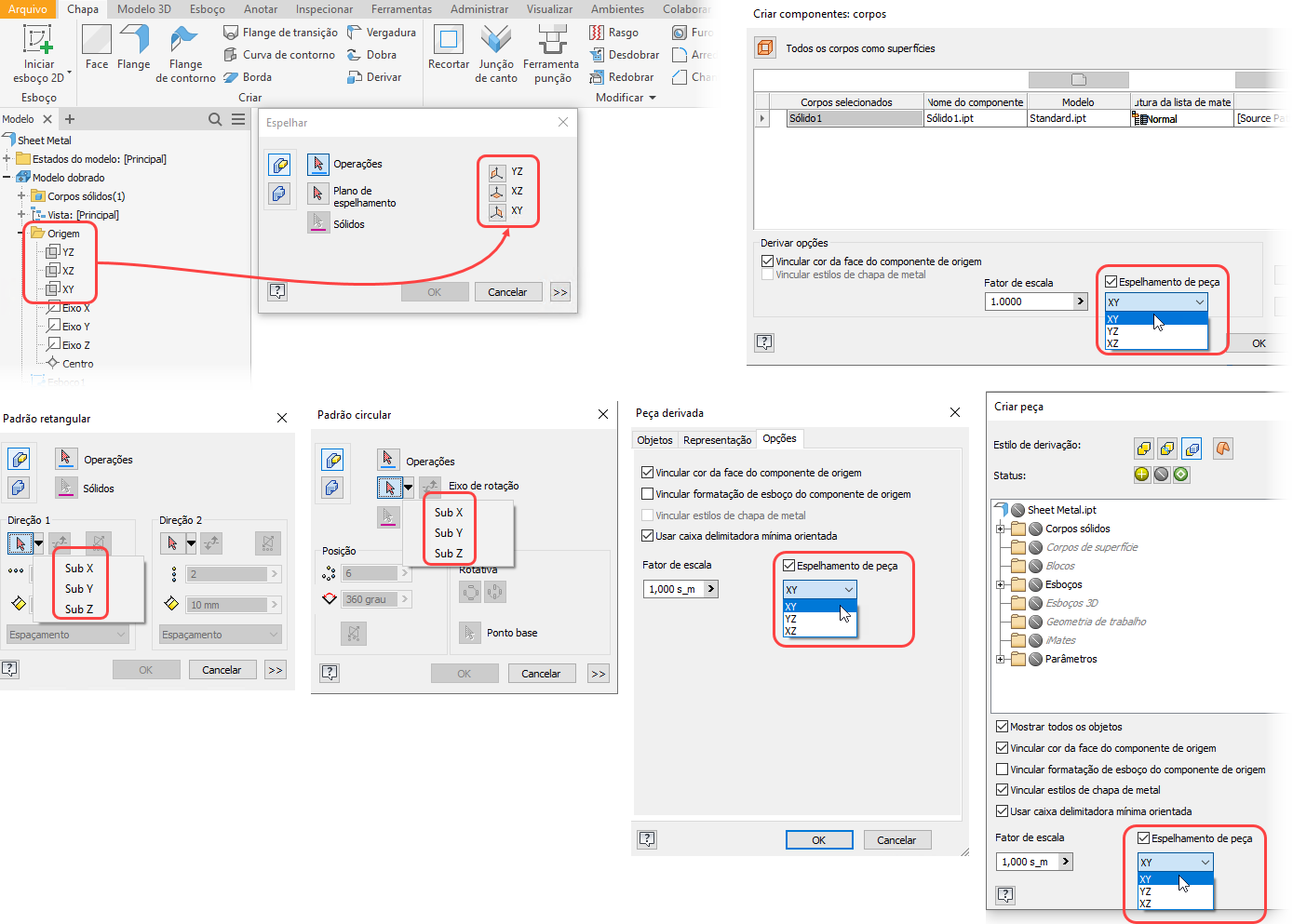Open the Representação tab in Peça derivada
The width and height of the screenshot is (1293, 924).
coord(718,440)
